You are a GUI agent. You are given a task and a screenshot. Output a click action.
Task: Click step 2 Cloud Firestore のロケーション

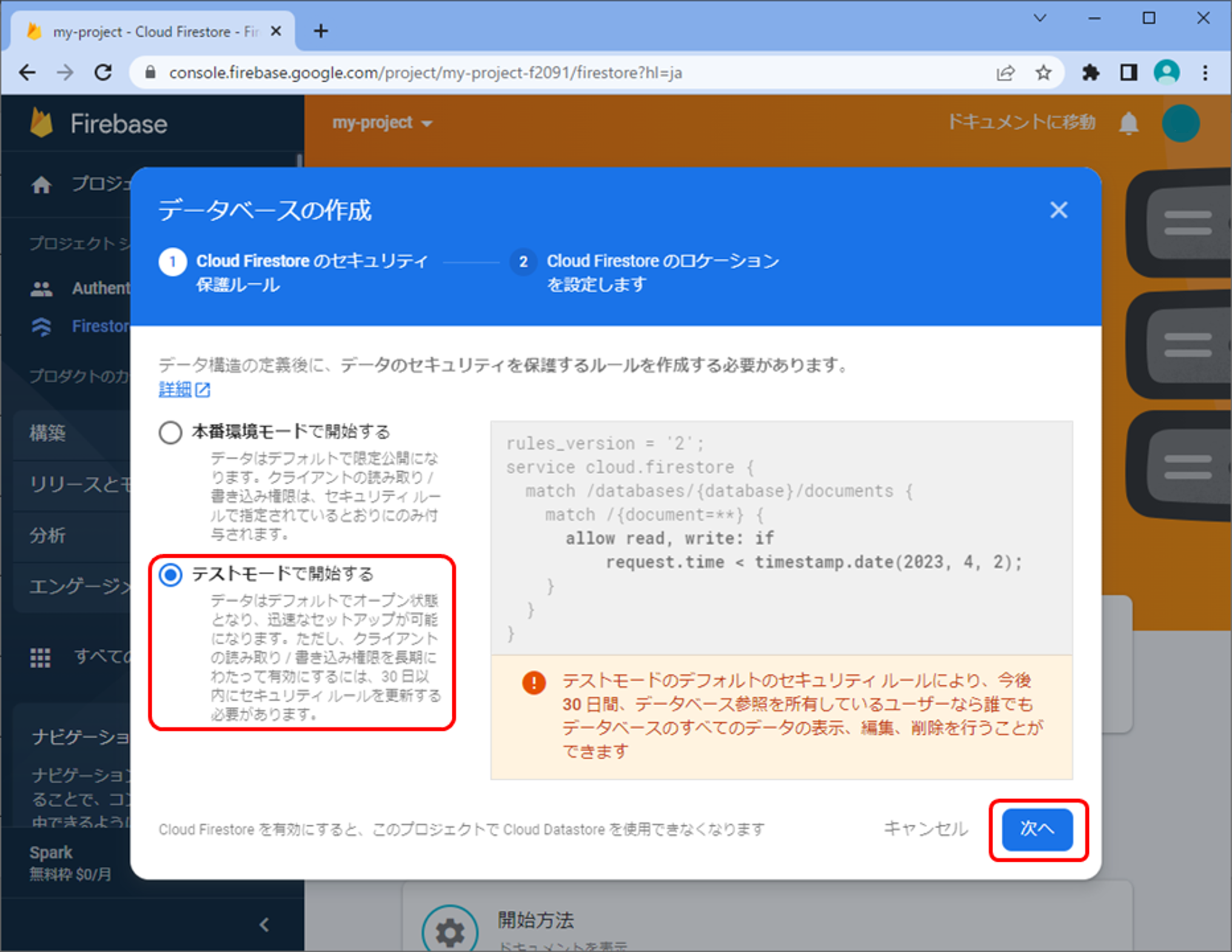[x=644, y=273]
